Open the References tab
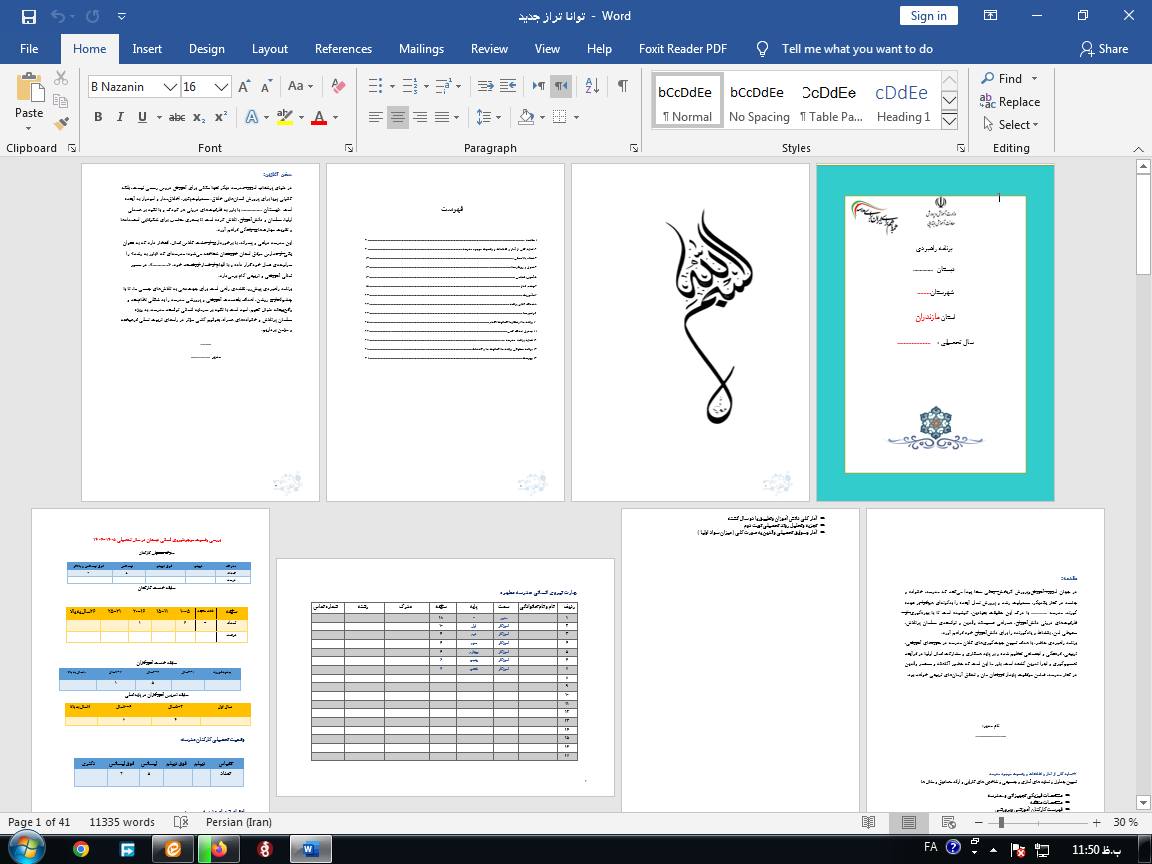Image resolution: width=1152 pixels, height=864 pixels. pos(343,48)
